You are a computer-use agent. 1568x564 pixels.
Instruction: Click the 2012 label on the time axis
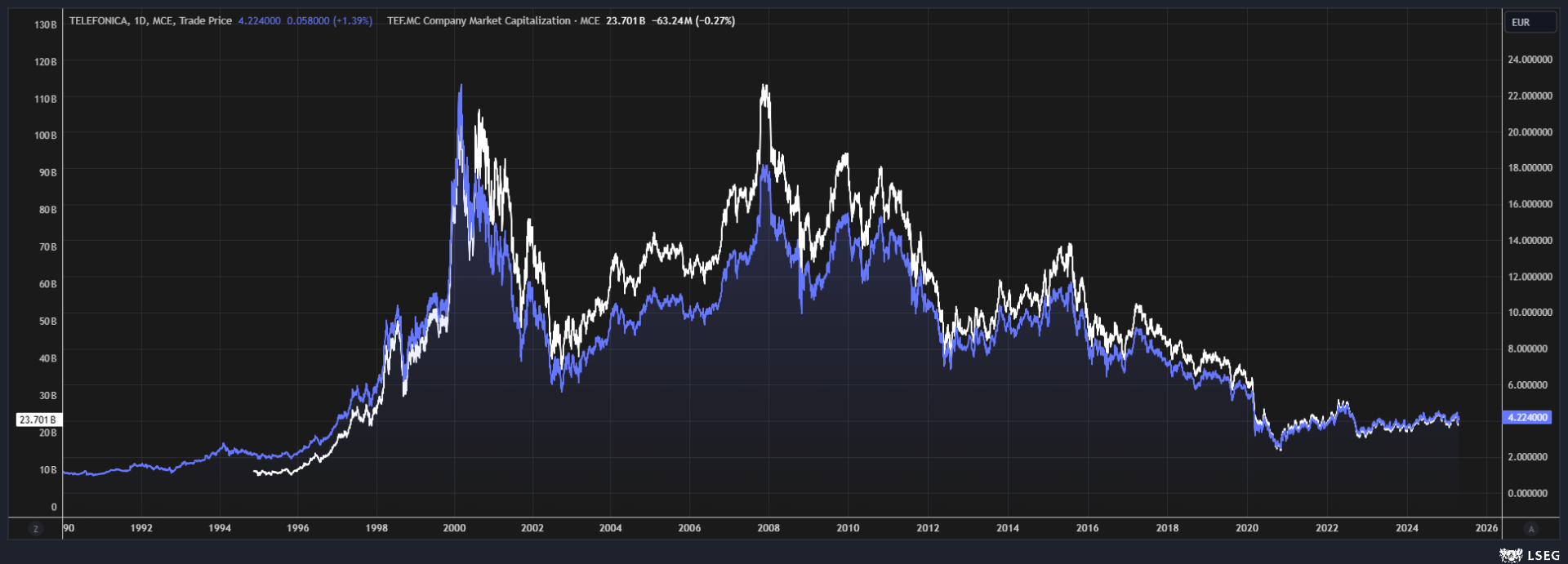click(x=928, y=528)
